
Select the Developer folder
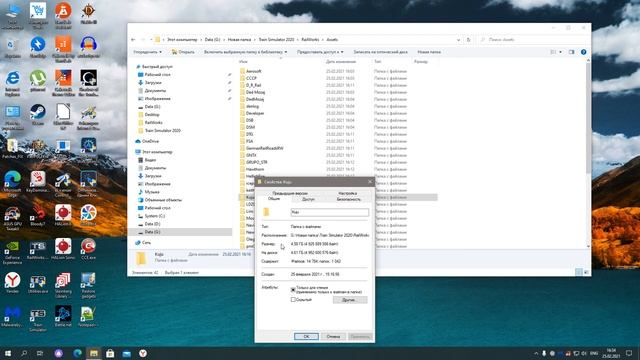(255, 113)
